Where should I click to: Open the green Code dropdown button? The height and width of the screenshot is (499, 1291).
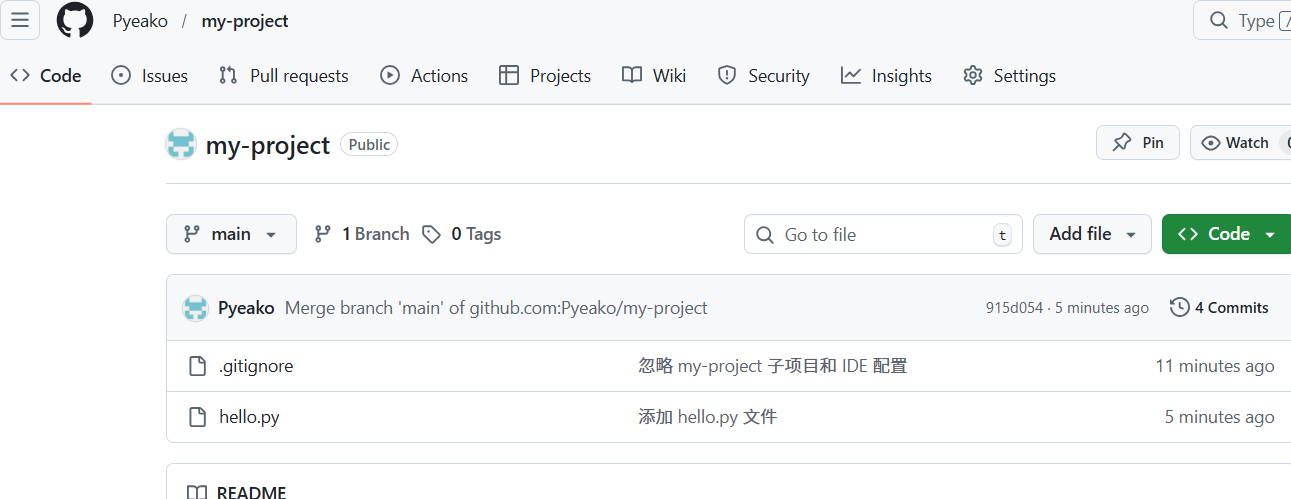1227,234
